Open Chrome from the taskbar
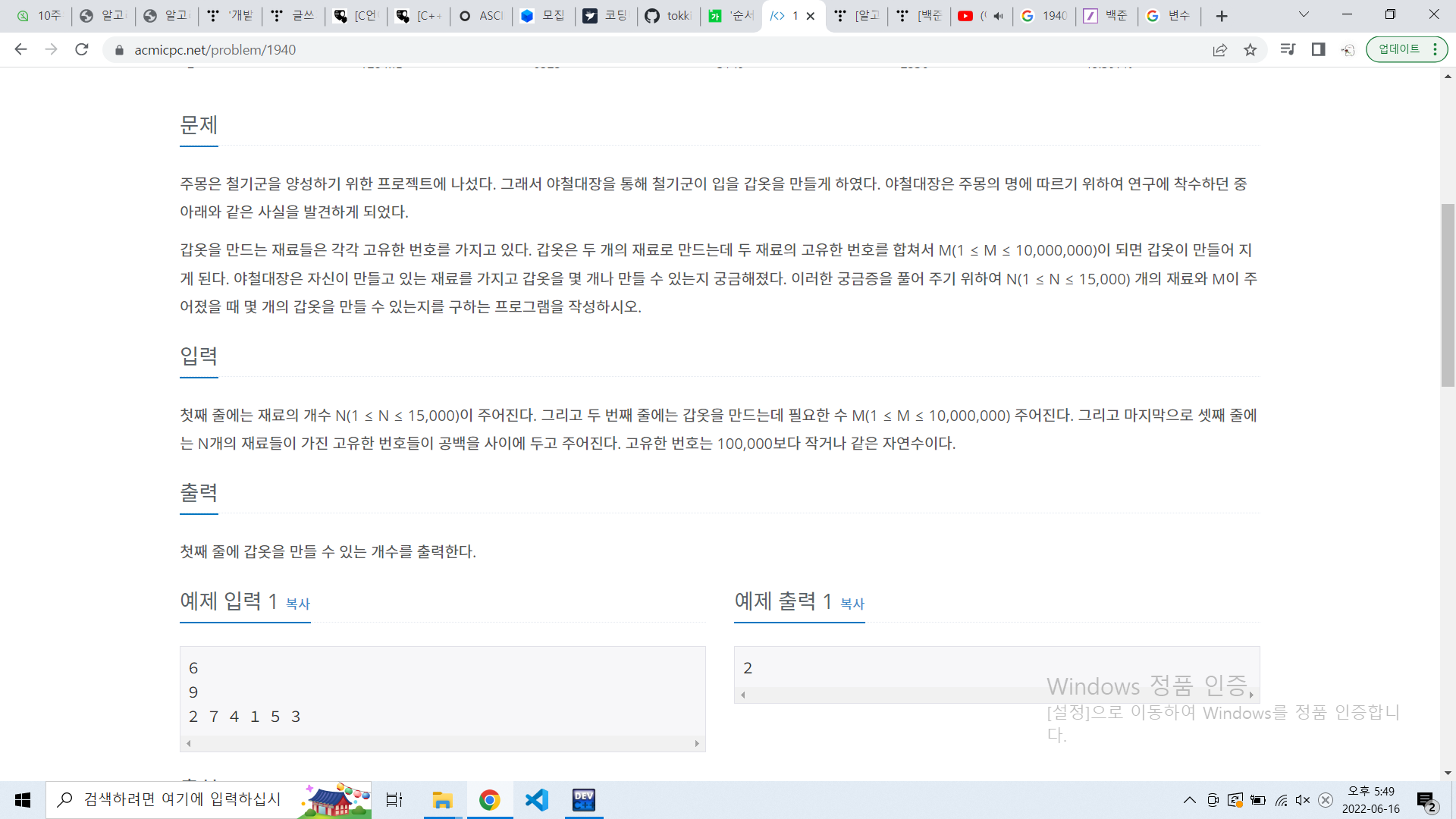The height and width of the screenshot is (819, 1456). (490, 800)
